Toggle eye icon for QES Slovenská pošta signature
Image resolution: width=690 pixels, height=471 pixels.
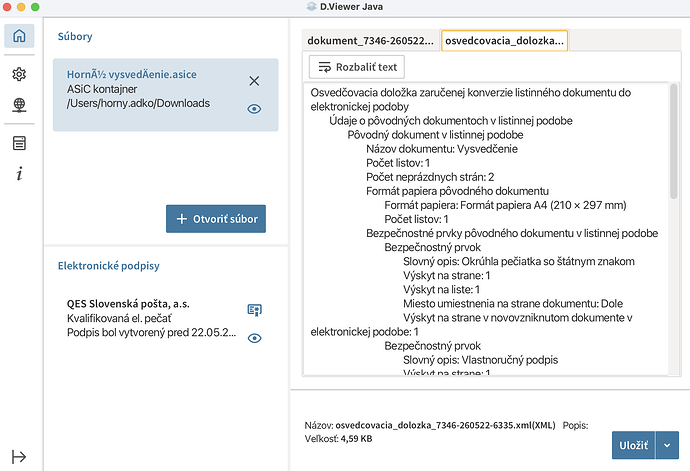(254, 338)
